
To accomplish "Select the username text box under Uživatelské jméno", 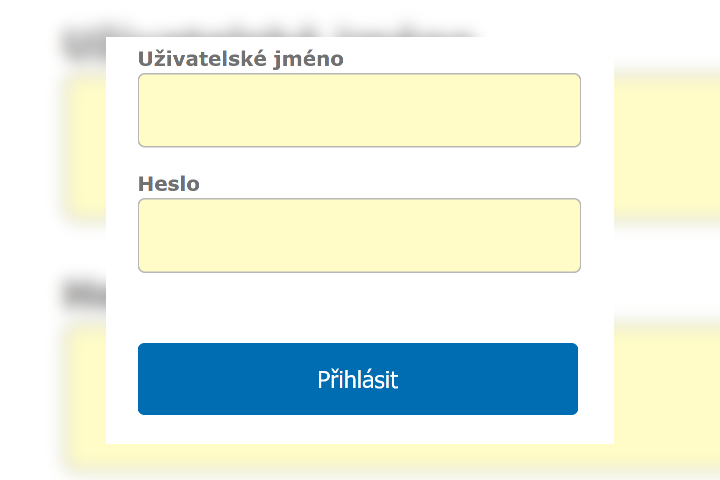I will [359, 110].
